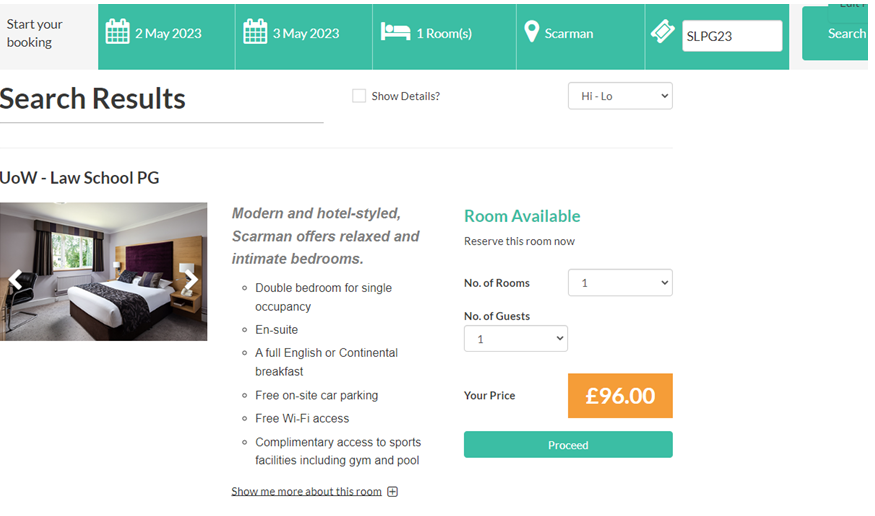875x516 pixels.
Task: Show next room photo with right arrow
Action: [190, 279]
